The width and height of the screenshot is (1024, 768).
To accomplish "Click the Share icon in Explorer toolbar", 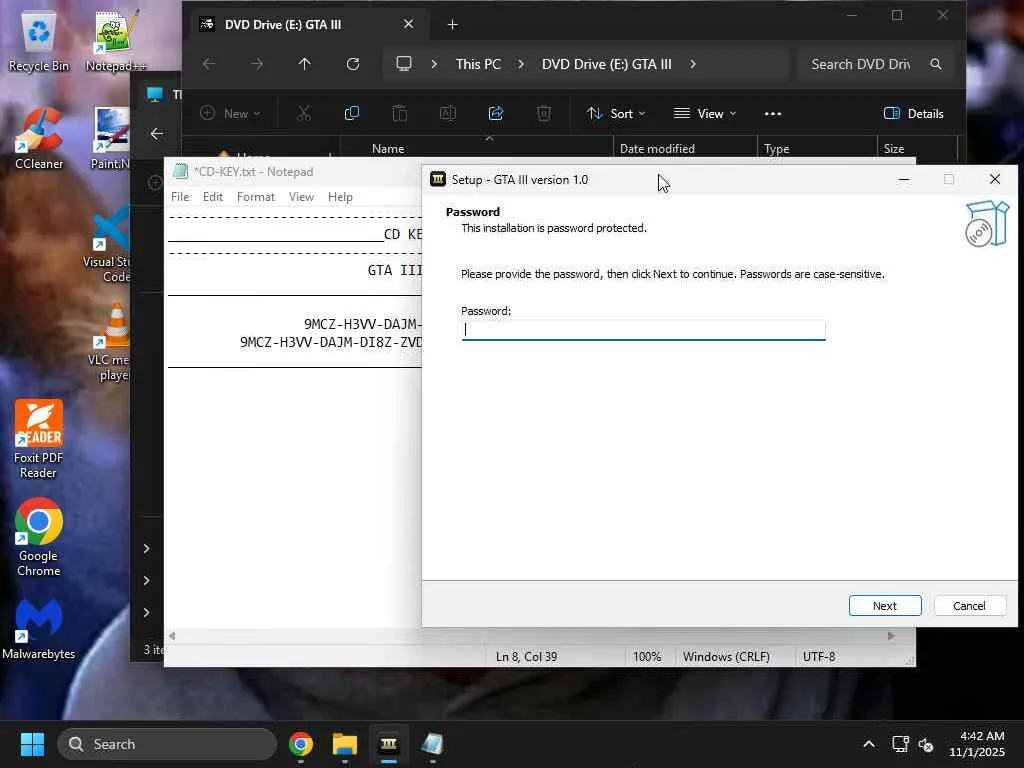I will click(x=496, y=113).
